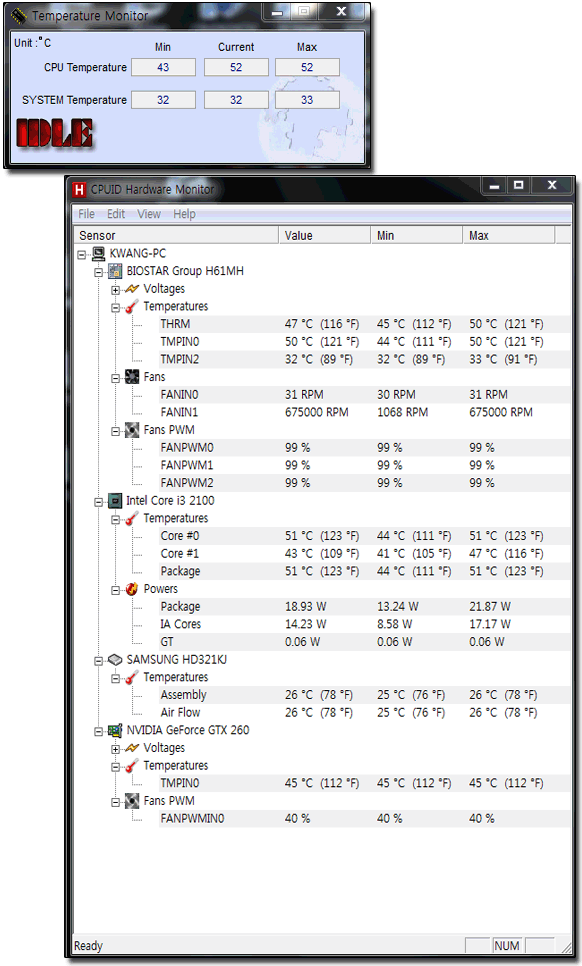The height and width of the screenshot is (966, 582).
Task: Expand the NVIDIA GeForce Voltages node
Action: click(x=115, y=749)
